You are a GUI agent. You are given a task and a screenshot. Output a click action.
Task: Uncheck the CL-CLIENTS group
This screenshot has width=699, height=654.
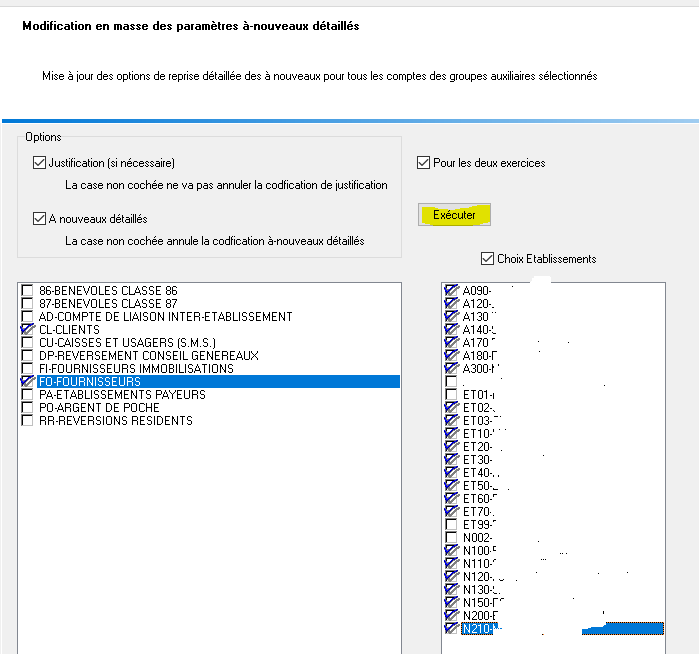[27, 330]
